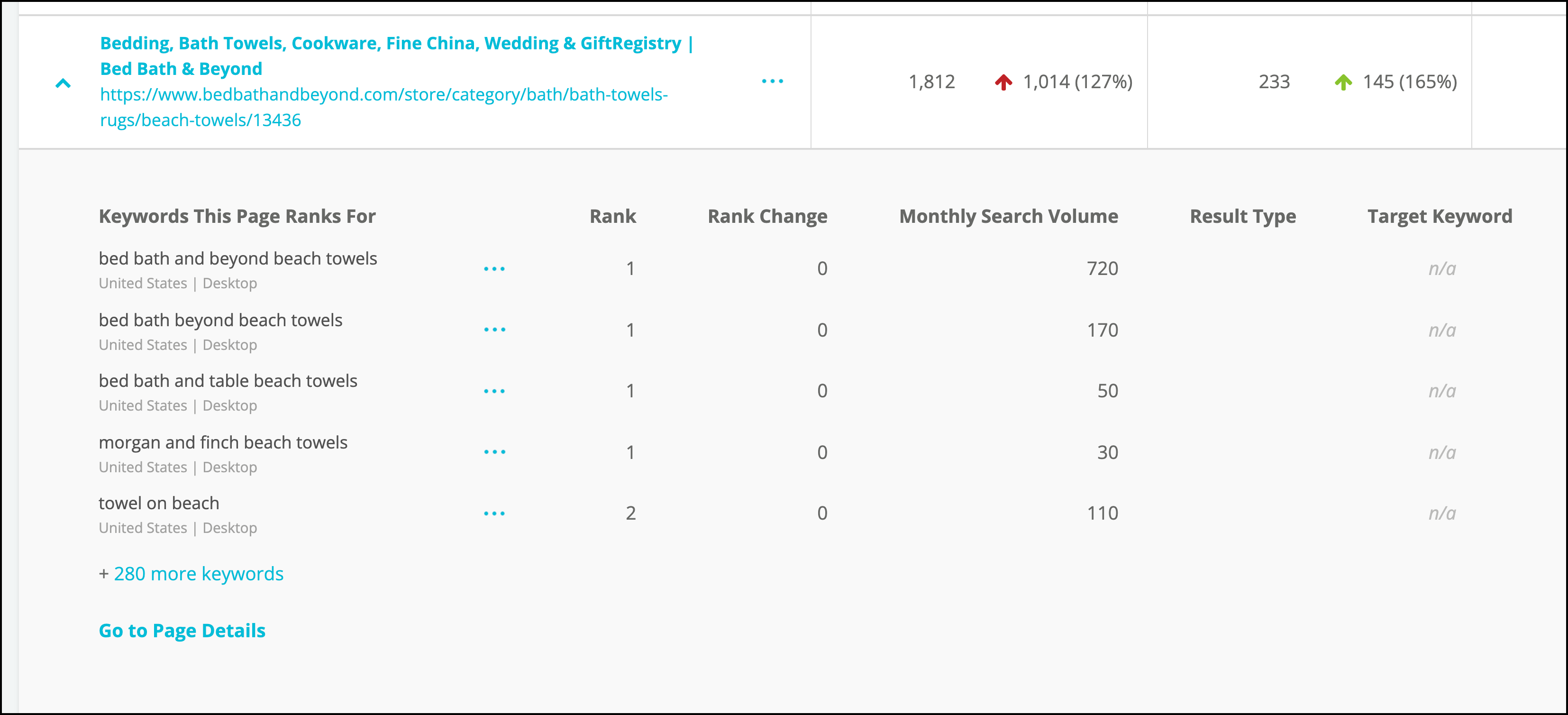
Task: Select keyword 'morgan and finch beach towels'
Action: pos(223,442)
